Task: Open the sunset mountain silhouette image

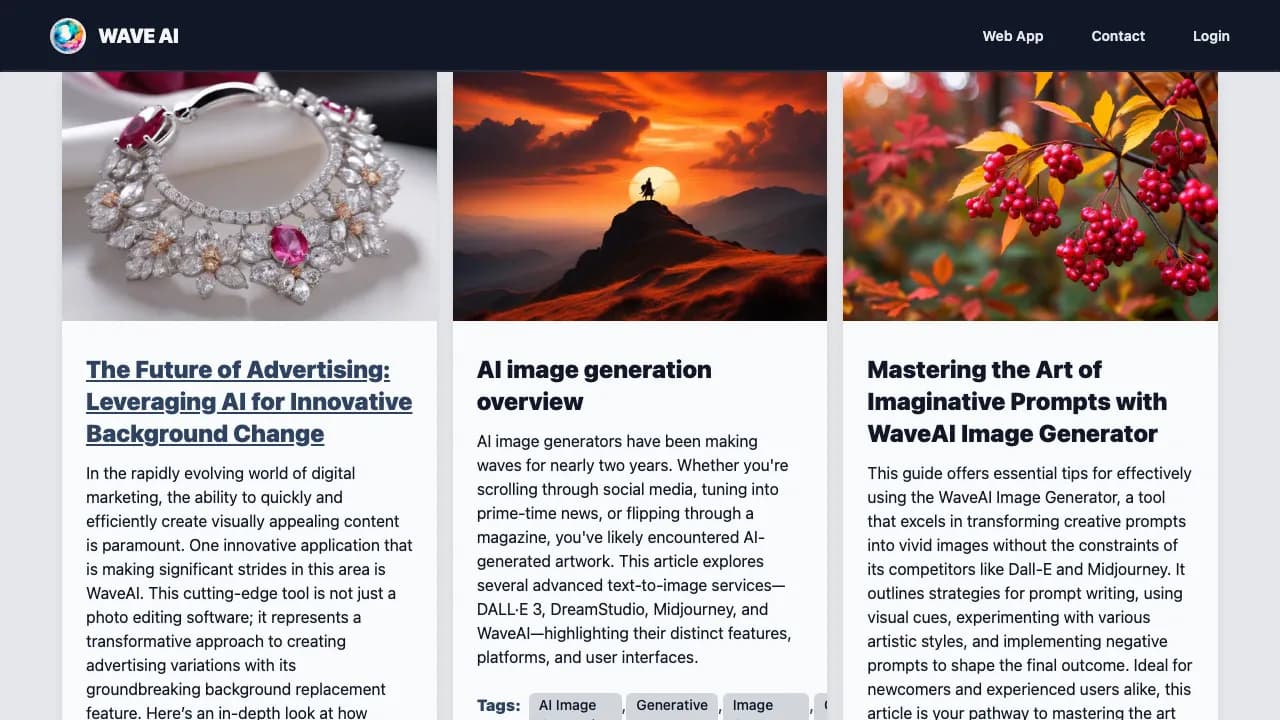Action: [640, 196]
